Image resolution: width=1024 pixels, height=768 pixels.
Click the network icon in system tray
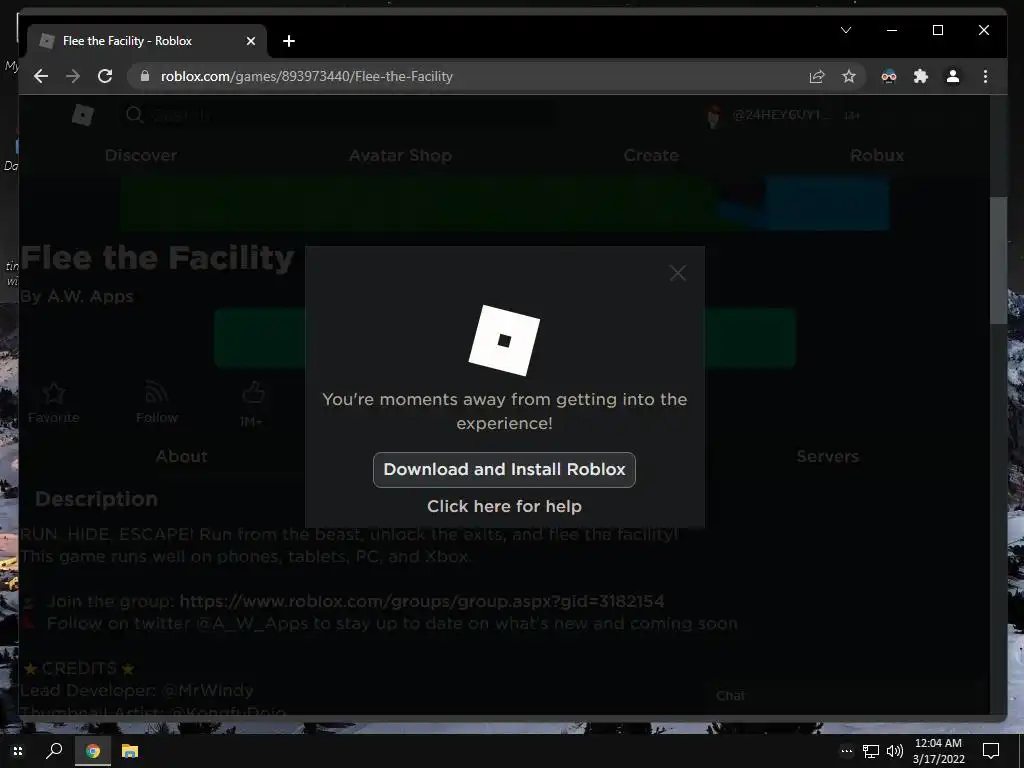871,752
